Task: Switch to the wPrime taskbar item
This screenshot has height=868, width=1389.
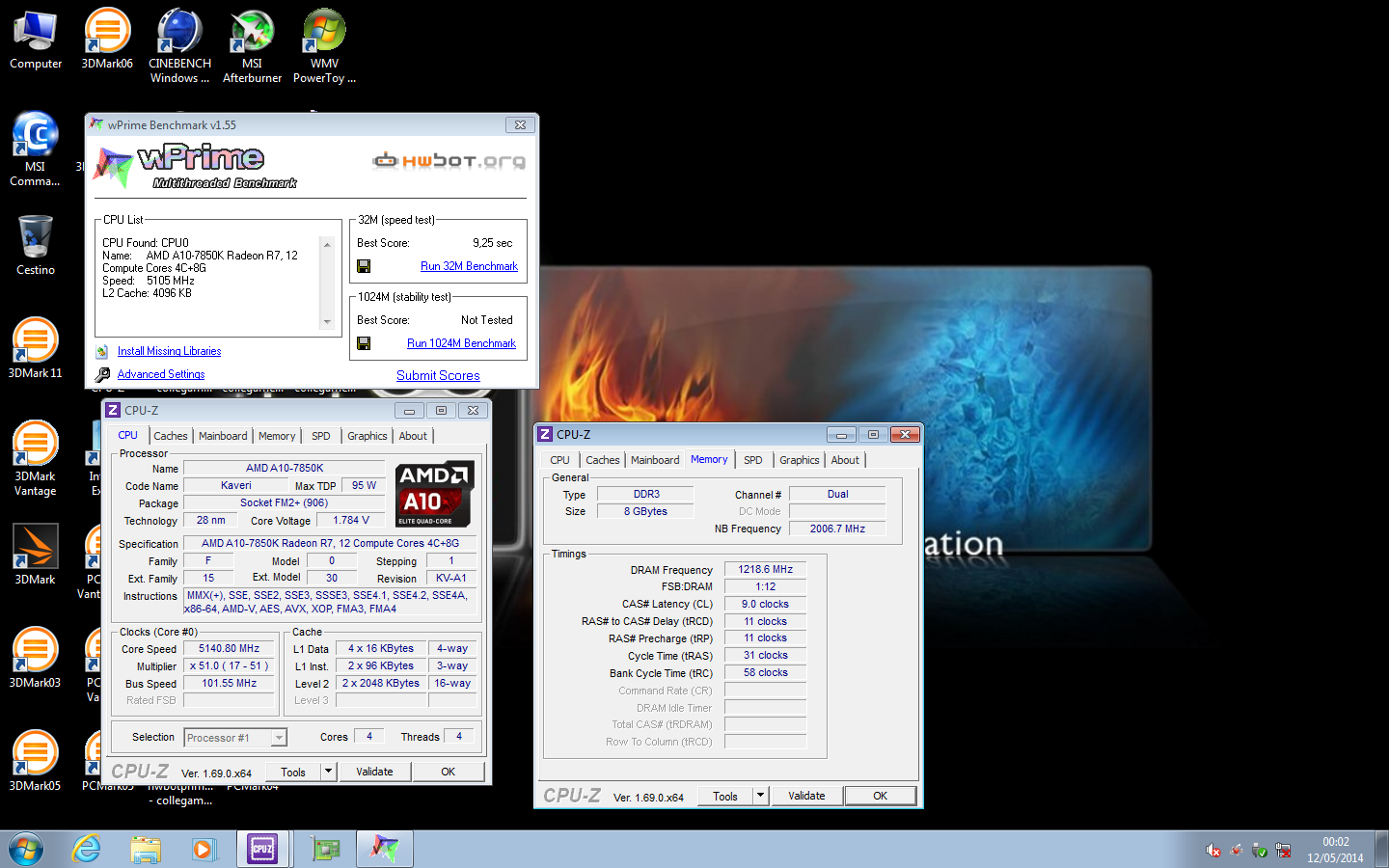Action: tap(385, 849)
